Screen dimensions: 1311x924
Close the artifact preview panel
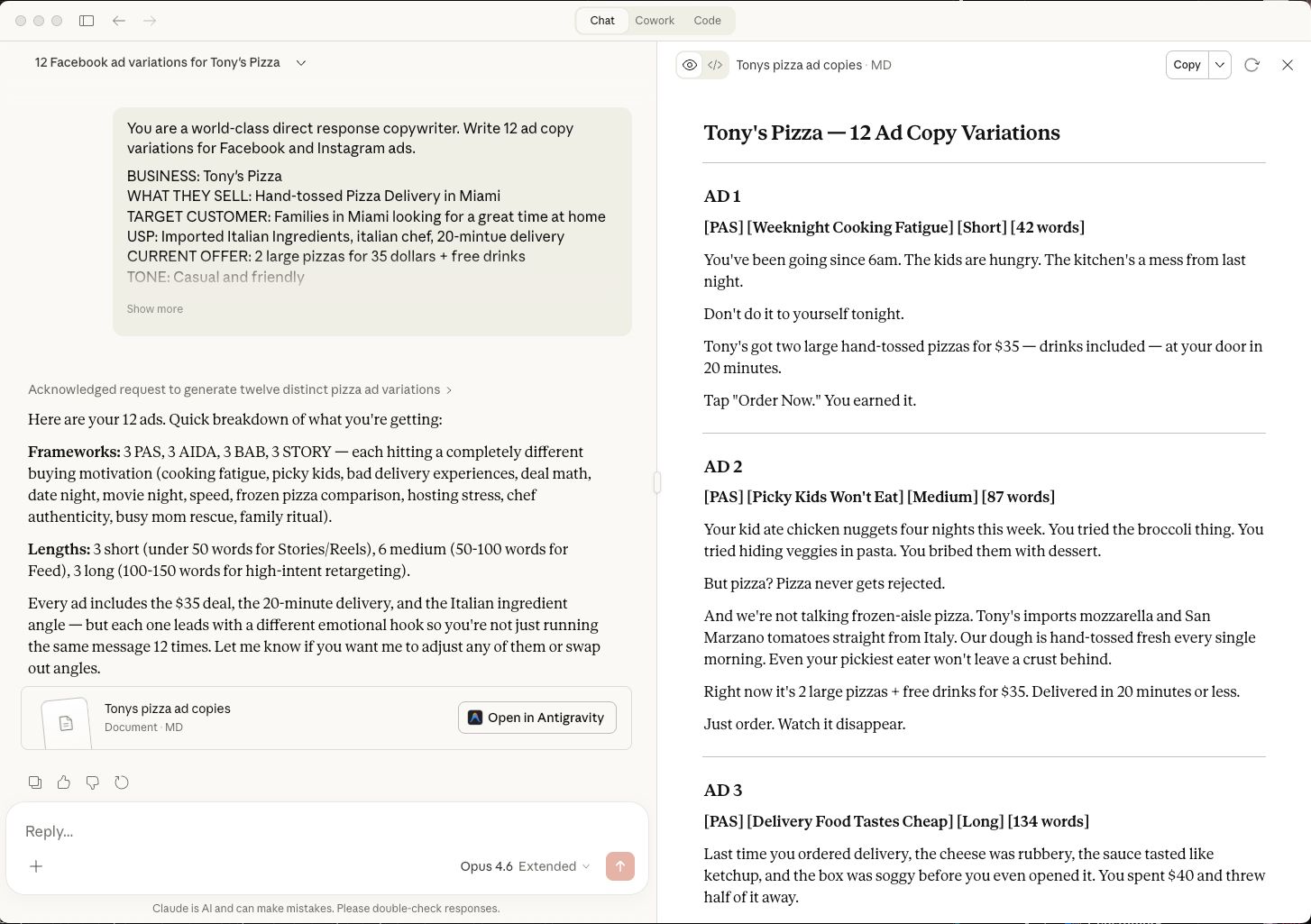(x=1288, y=65)
